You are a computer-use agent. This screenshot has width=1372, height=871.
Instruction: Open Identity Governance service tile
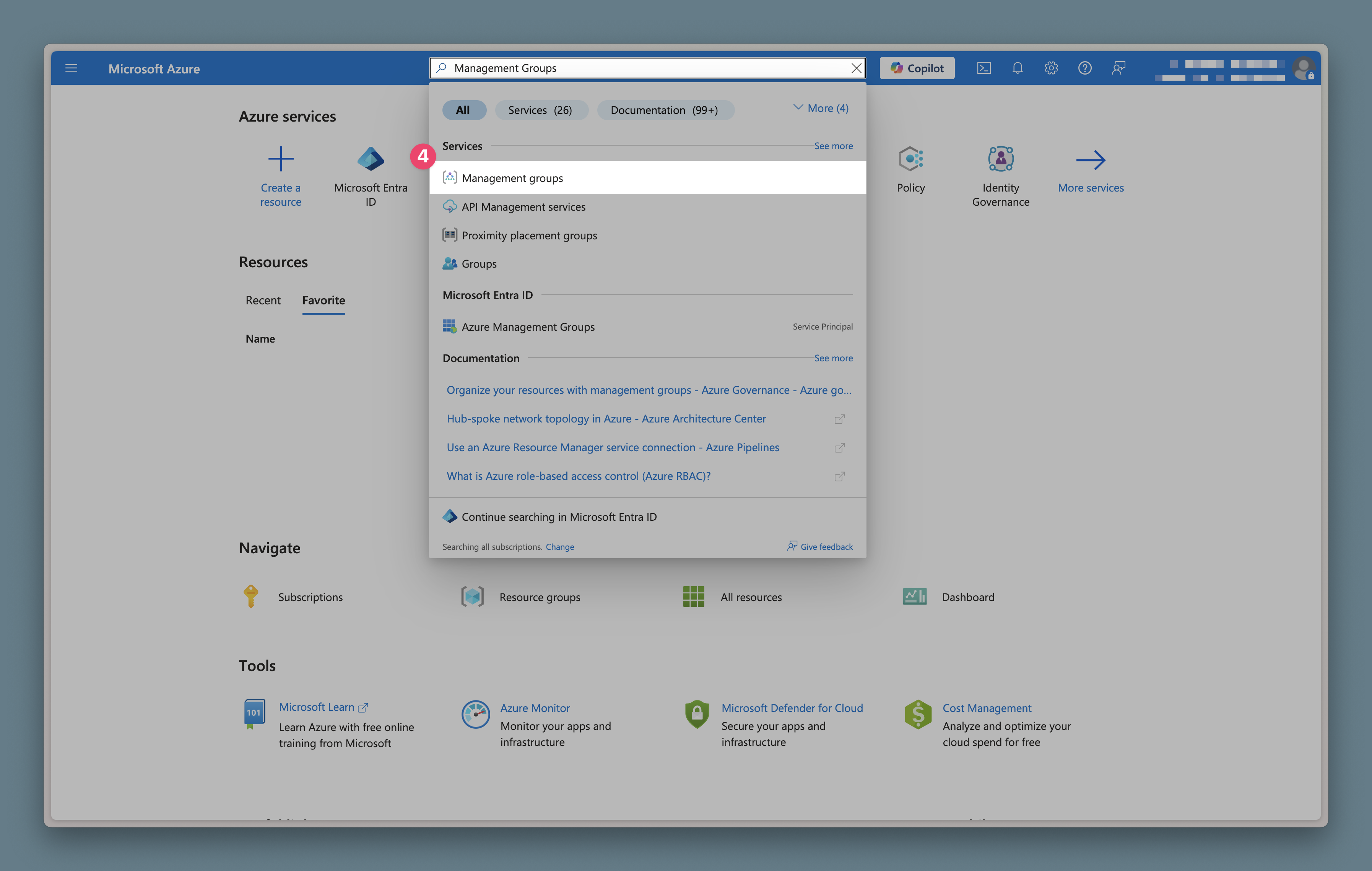[x=1000, y=176]
